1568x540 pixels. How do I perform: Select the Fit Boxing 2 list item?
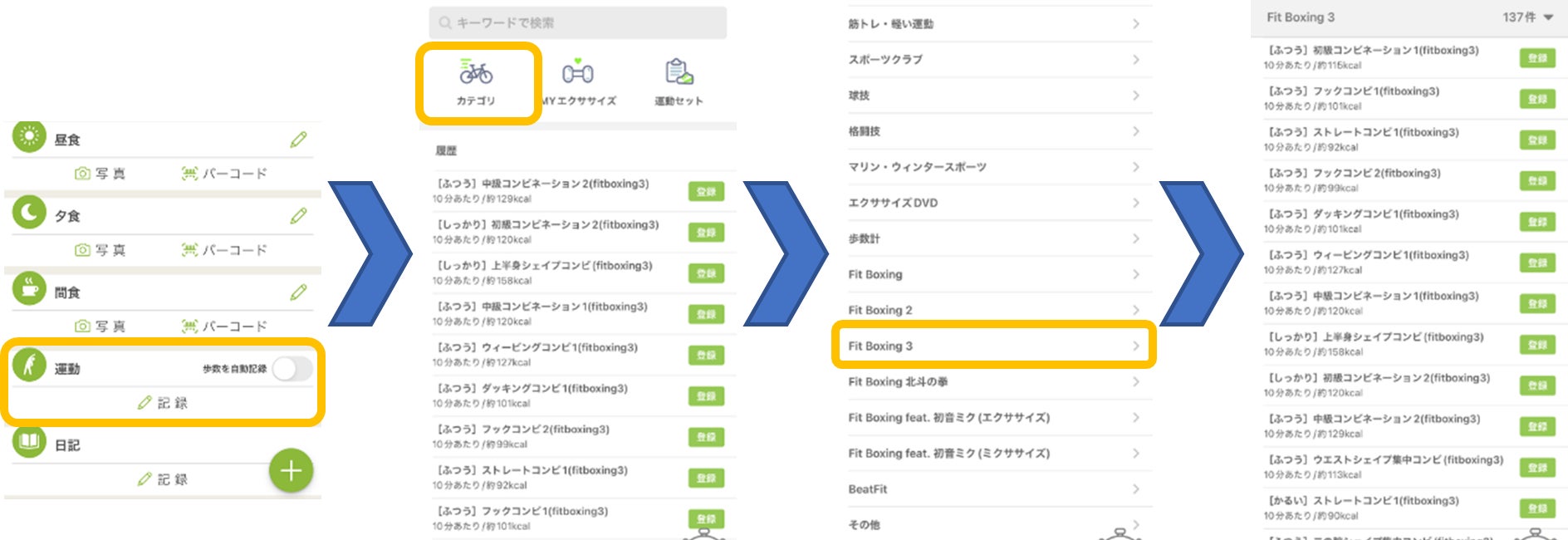click(992, 310)
